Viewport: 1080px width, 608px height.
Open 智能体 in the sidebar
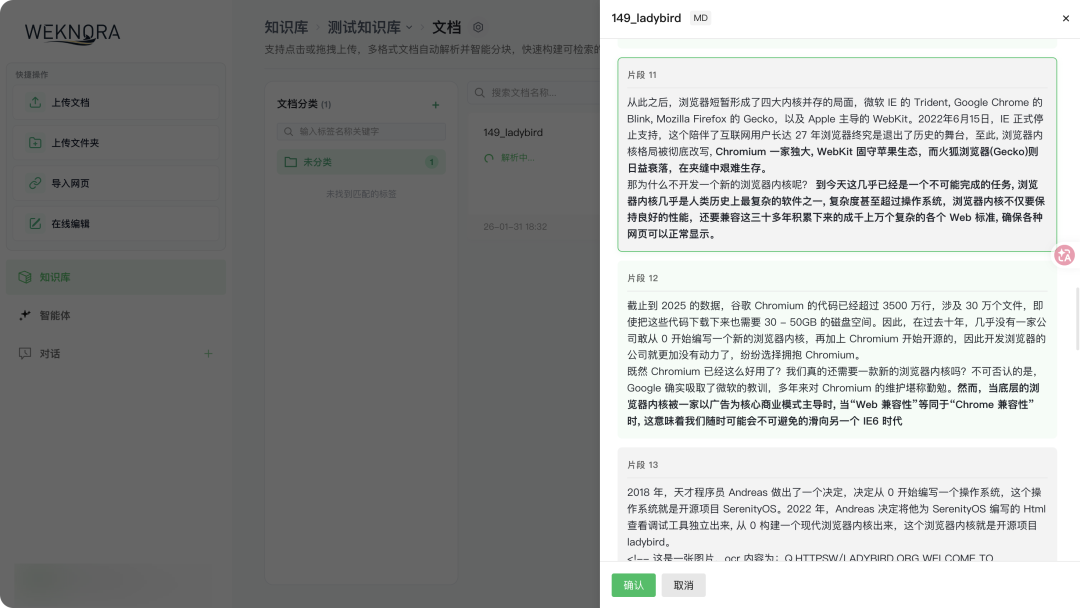click(116, 315)
